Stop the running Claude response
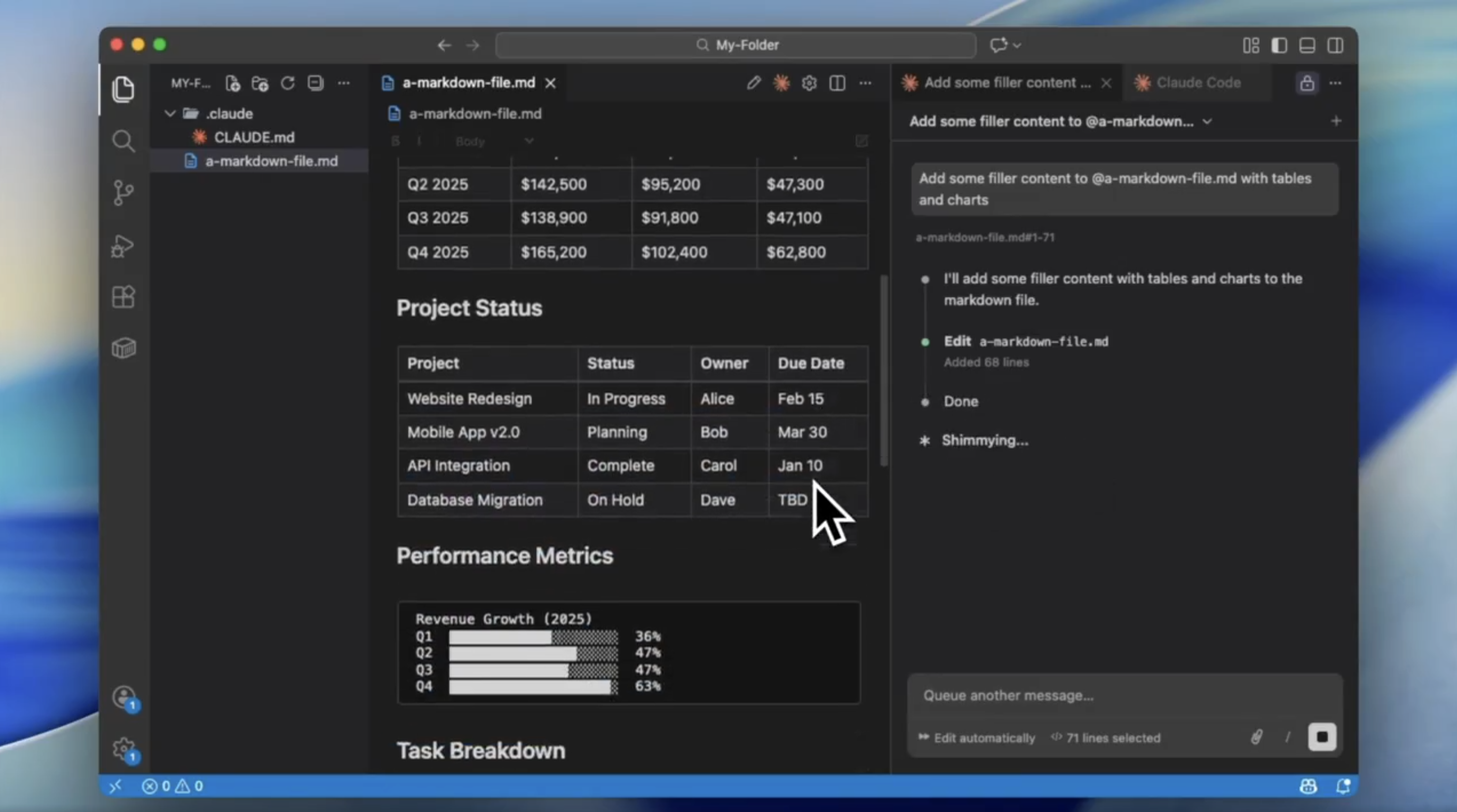Viewport: 1457px width, 812px height. point(1322,737)
